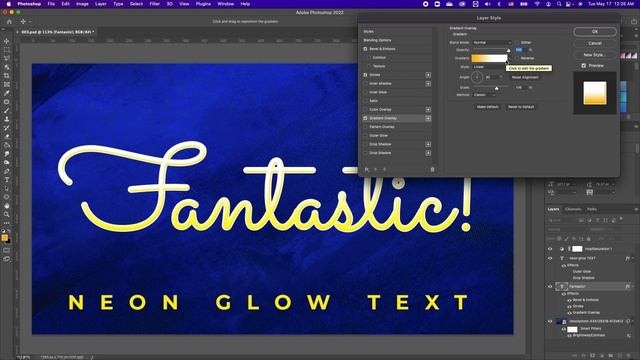Click OK in Layer Style dialog
Image resolution: width=640 pixels, height=360 pixels.
tap(595, 31)
